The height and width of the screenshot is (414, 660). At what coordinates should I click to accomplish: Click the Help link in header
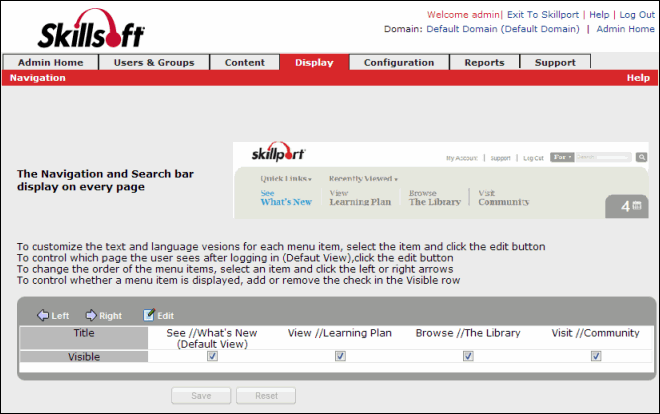599,15
